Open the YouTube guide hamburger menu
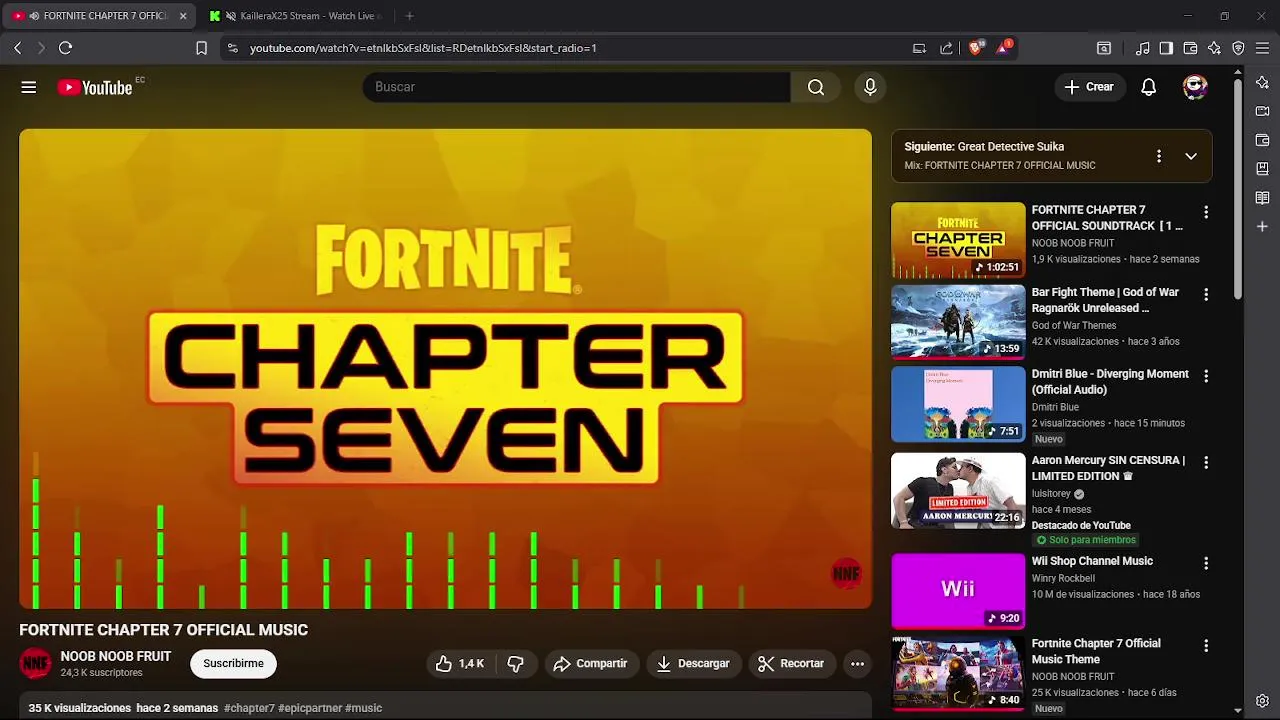 29,87
